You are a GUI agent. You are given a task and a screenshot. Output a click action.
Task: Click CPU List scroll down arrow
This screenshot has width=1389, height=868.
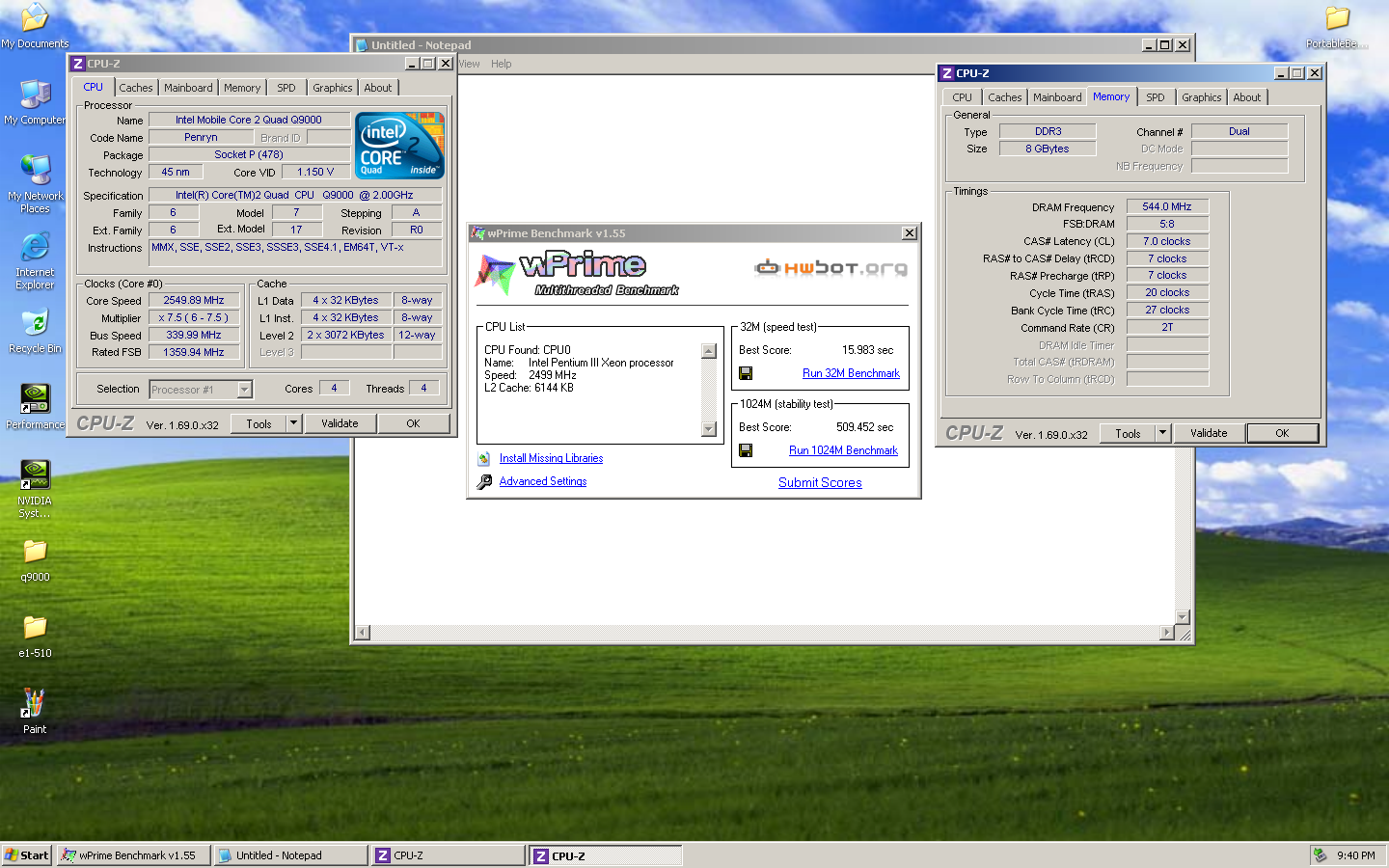coord(709,429)
